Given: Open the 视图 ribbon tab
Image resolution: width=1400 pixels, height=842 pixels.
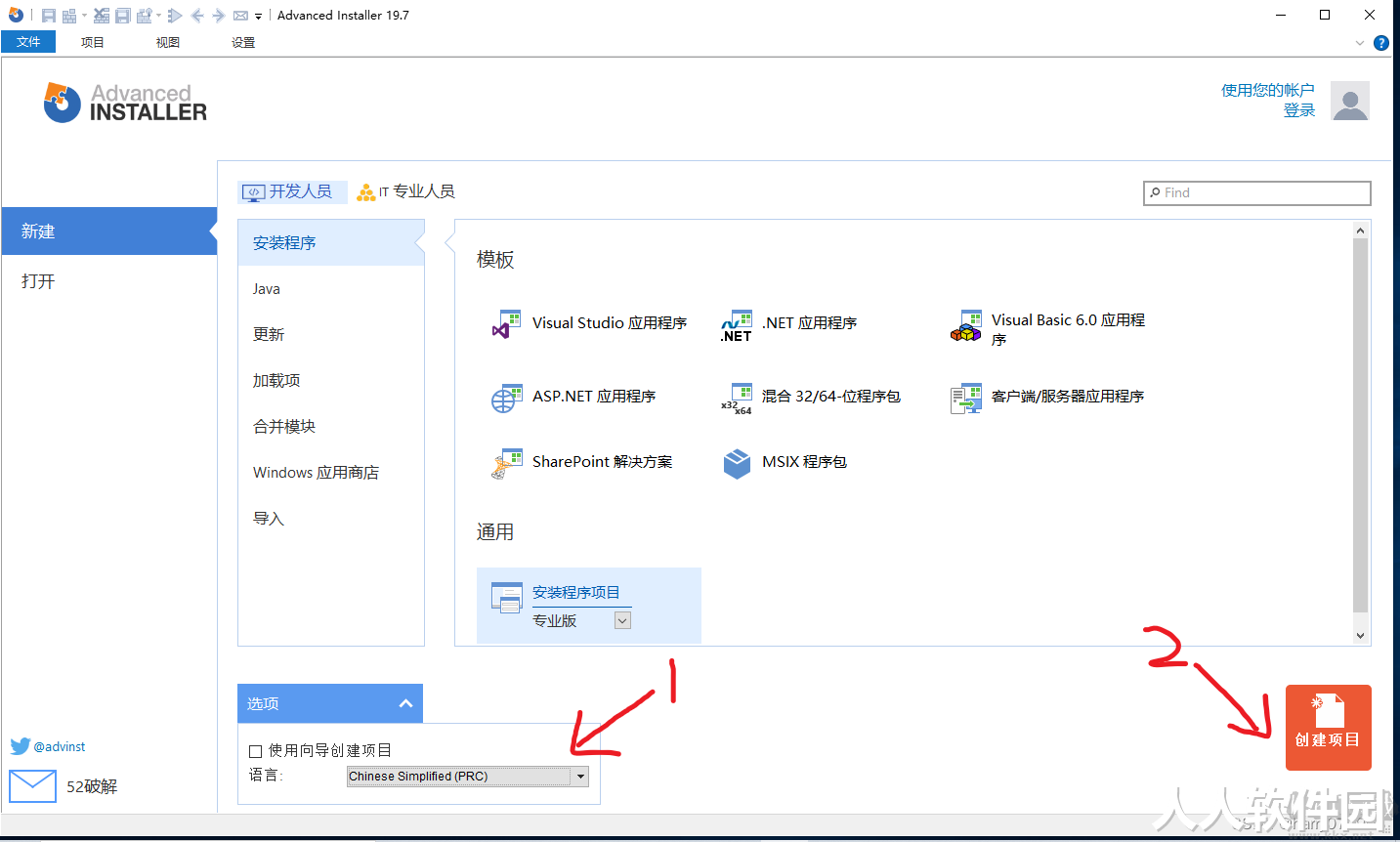Looking at the screenshot, I should coord(168,42).
